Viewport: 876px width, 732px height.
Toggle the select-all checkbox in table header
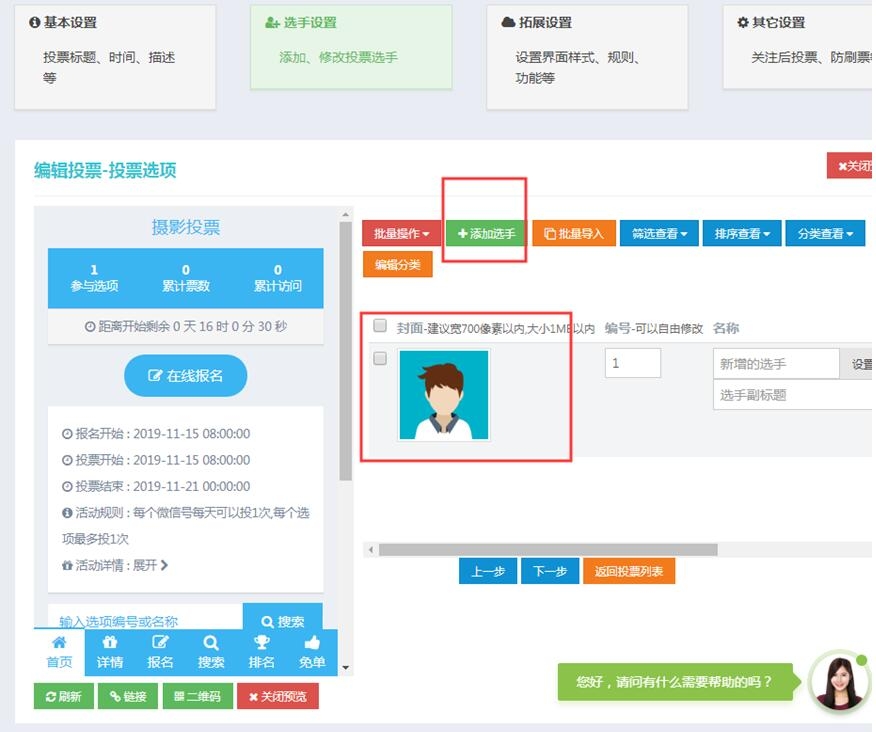(380, 326)
